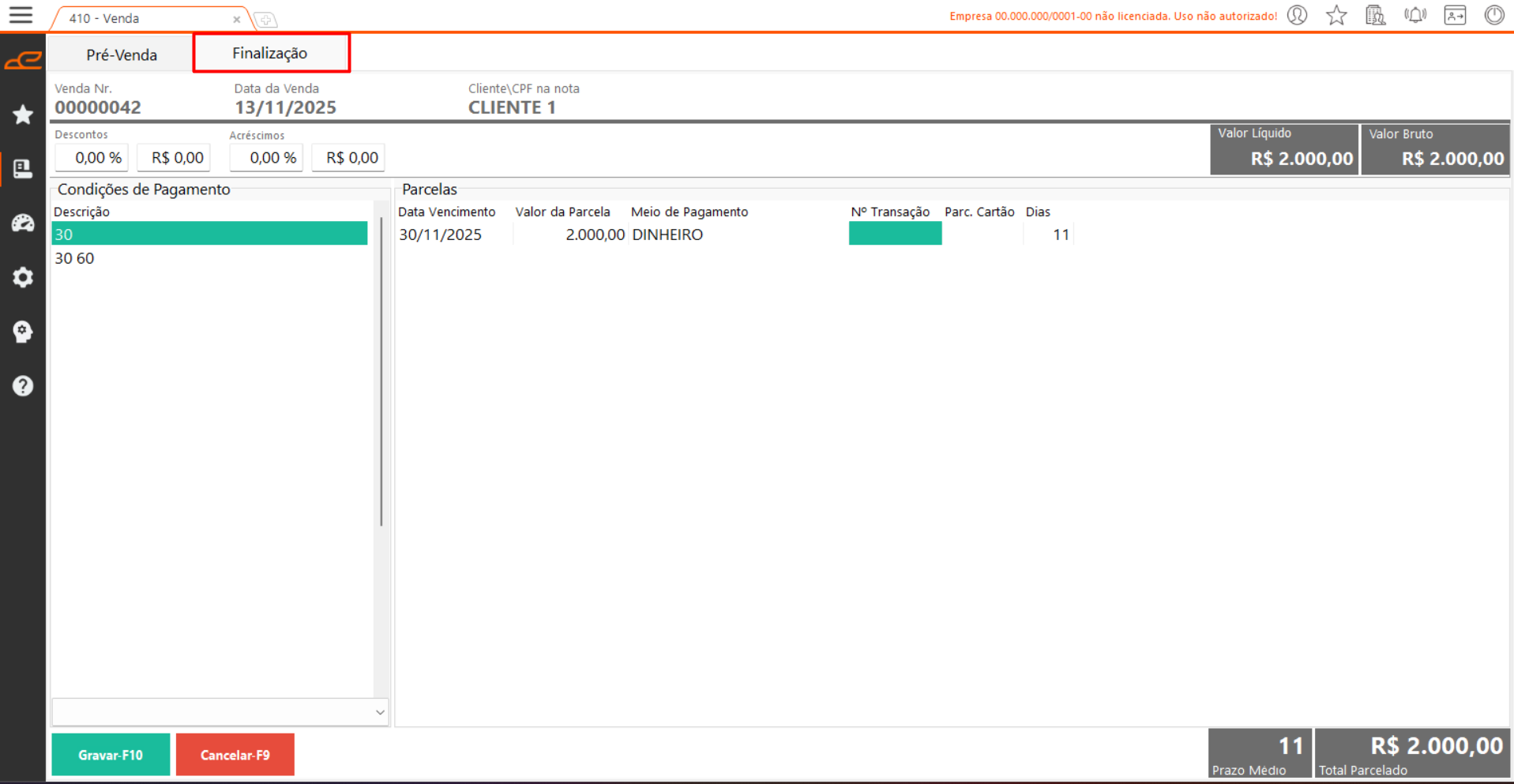Click the Cancelar-F9 button
1514x784 pixels.
pos(235,755)
